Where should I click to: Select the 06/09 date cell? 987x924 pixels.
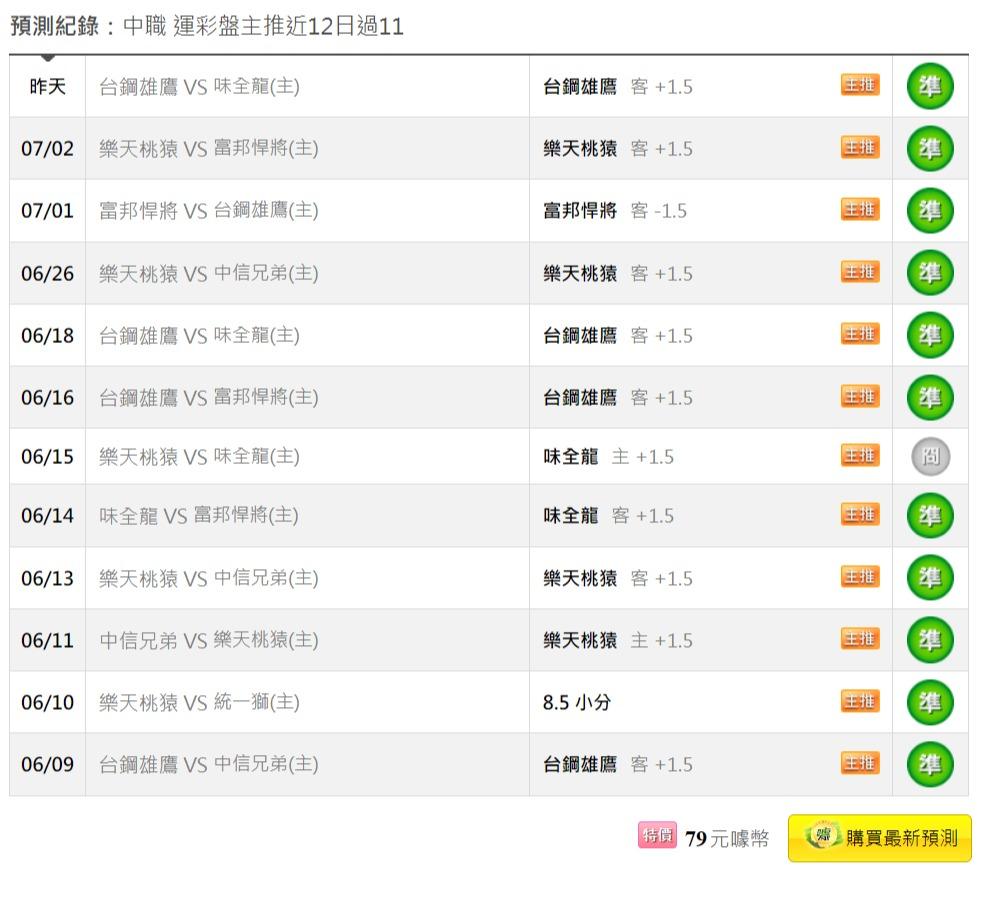click(47, 764)
